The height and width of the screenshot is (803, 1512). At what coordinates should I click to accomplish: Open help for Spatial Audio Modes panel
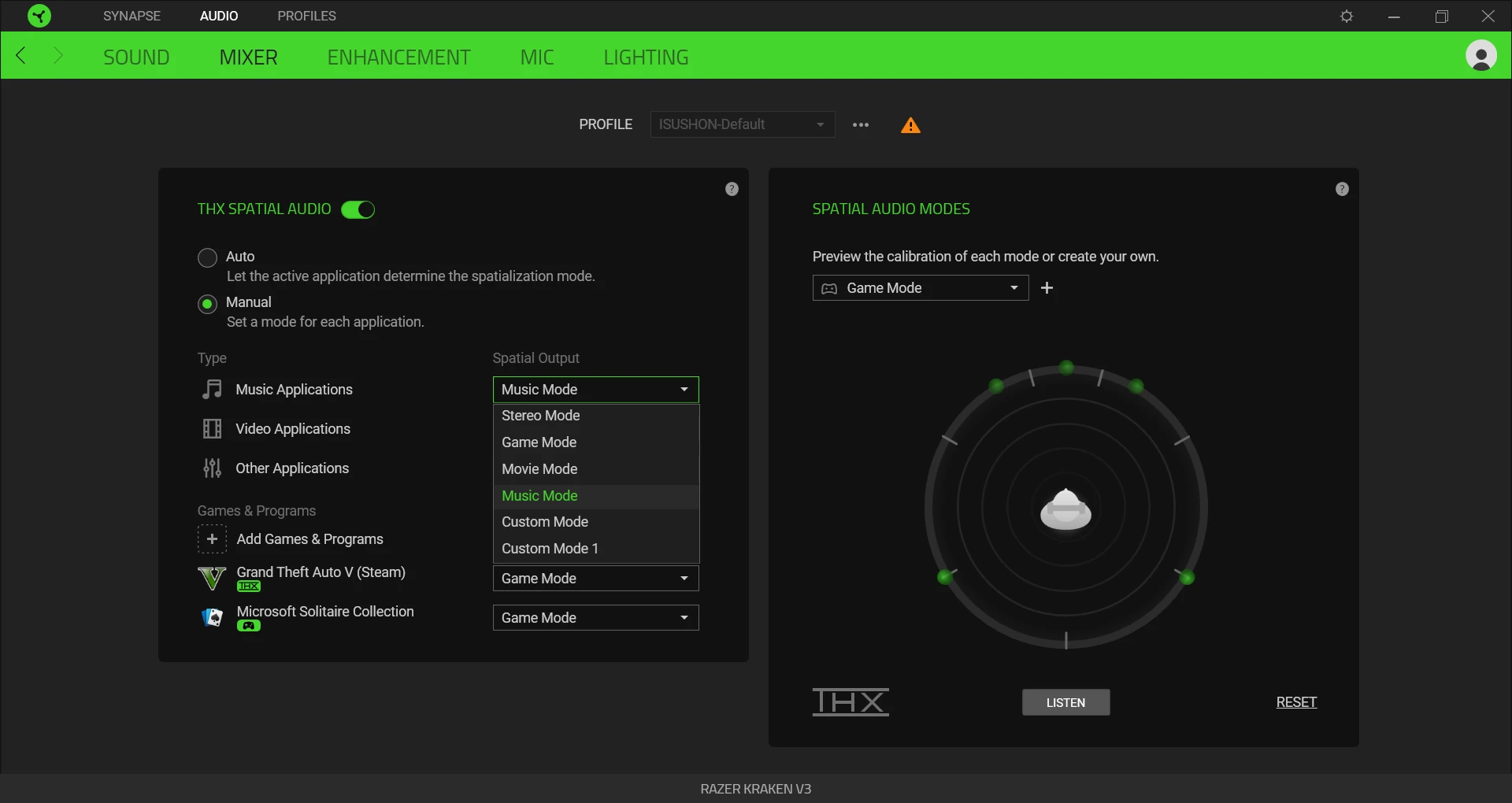[1342, 189]
